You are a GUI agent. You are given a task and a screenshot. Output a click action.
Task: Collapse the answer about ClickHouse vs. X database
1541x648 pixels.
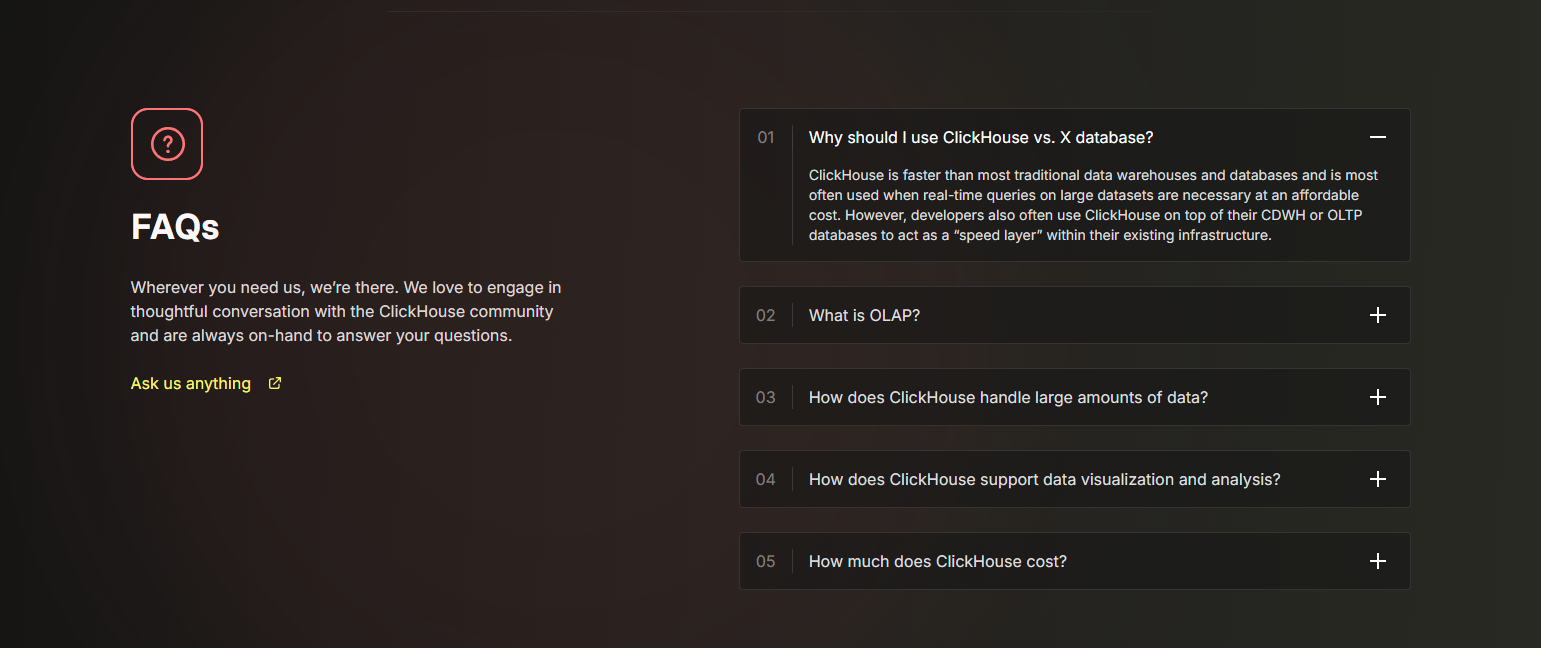click(x=1377, y=137)
